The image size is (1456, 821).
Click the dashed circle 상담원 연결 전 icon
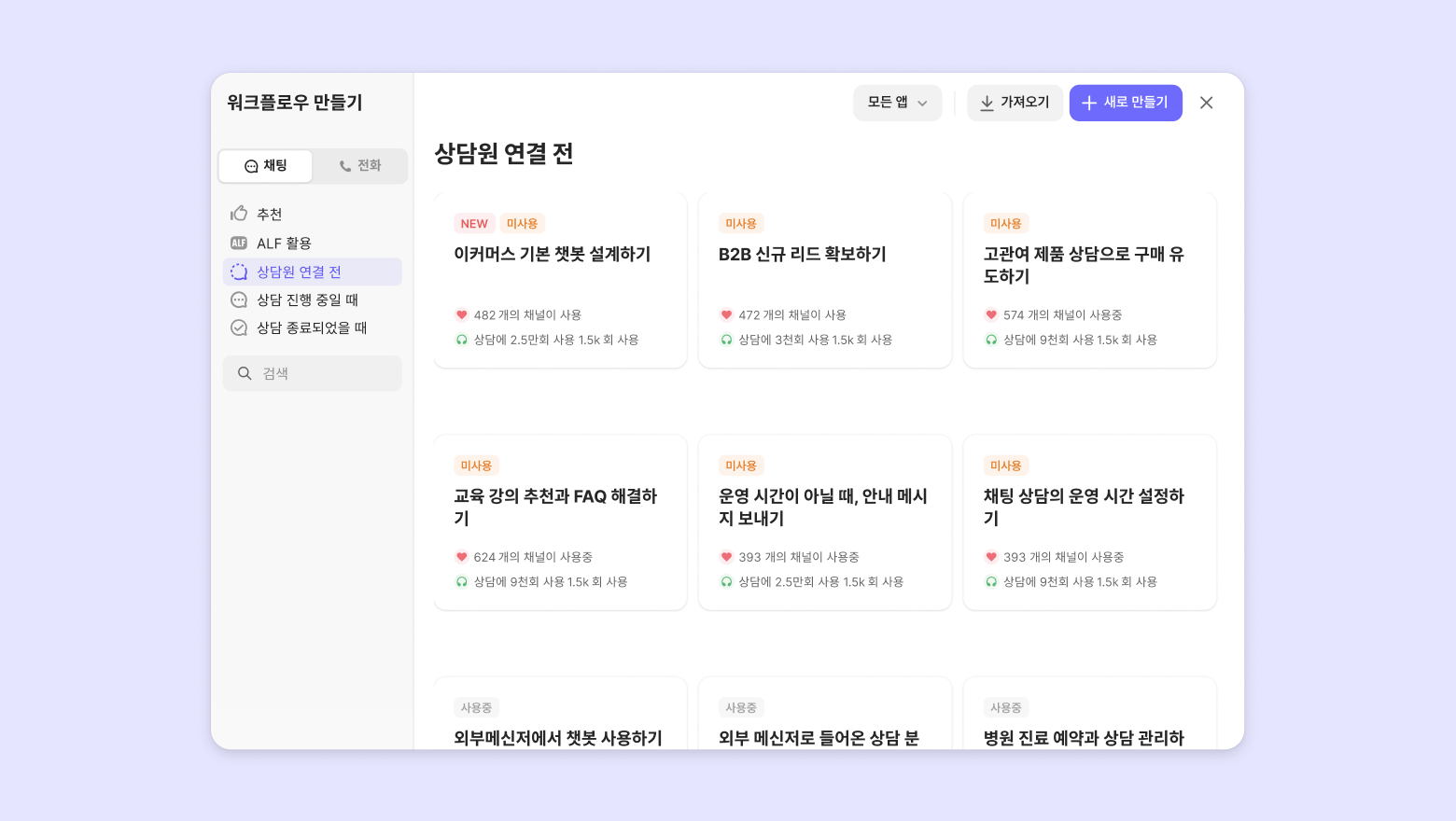point(239,271)
